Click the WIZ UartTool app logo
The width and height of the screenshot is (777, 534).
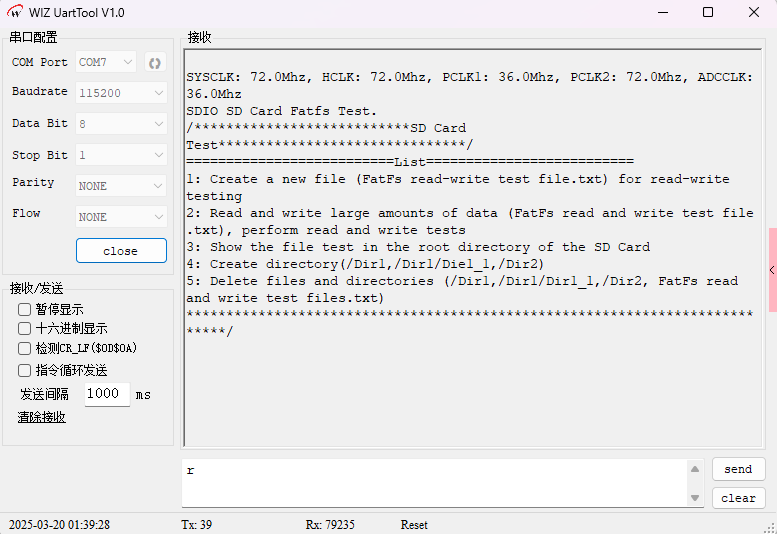(15, 13)
